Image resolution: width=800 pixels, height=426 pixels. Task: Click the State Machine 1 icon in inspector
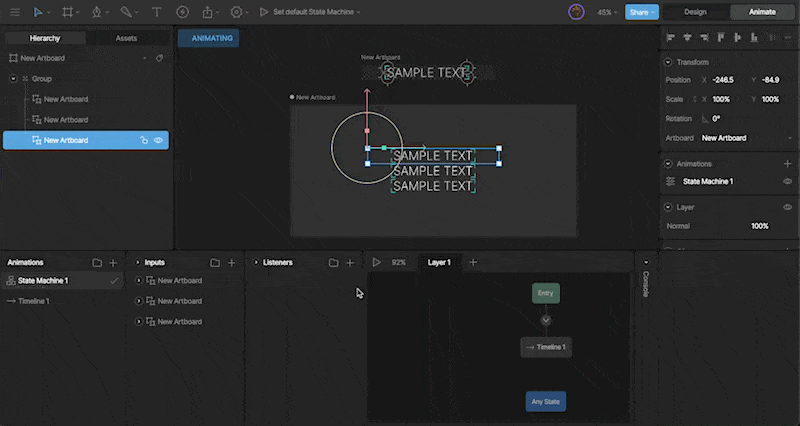point(670,182)
